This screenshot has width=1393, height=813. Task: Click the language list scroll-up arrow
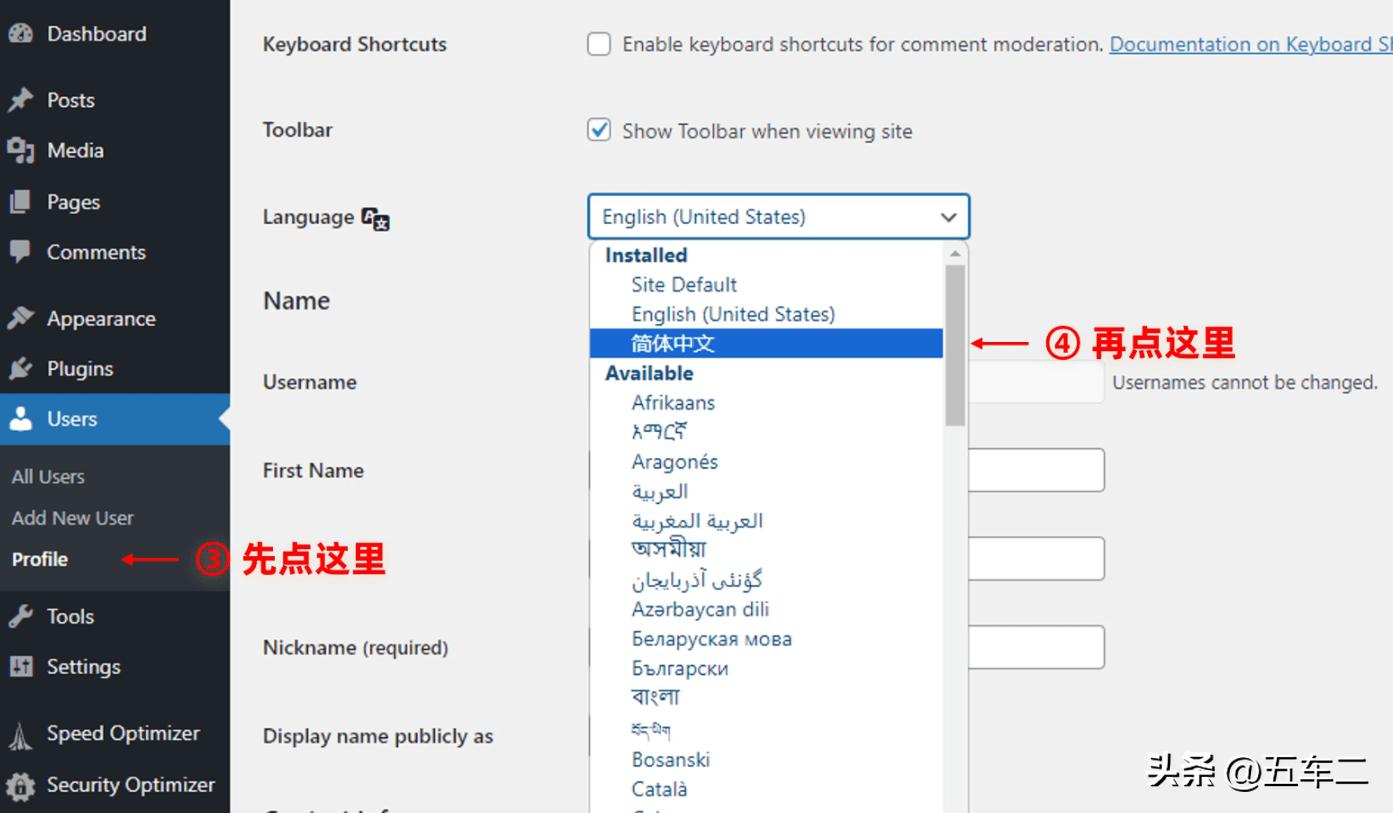(955, 254)
